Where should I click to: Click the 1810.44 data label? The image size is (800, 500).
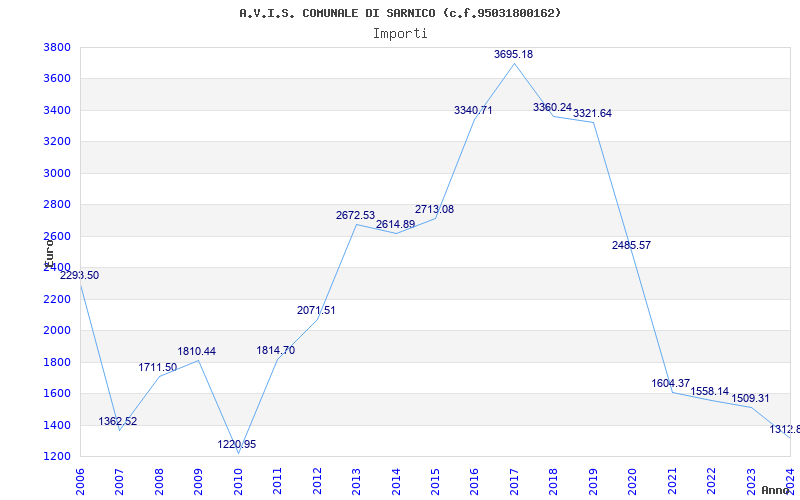(x=196, y=351)
